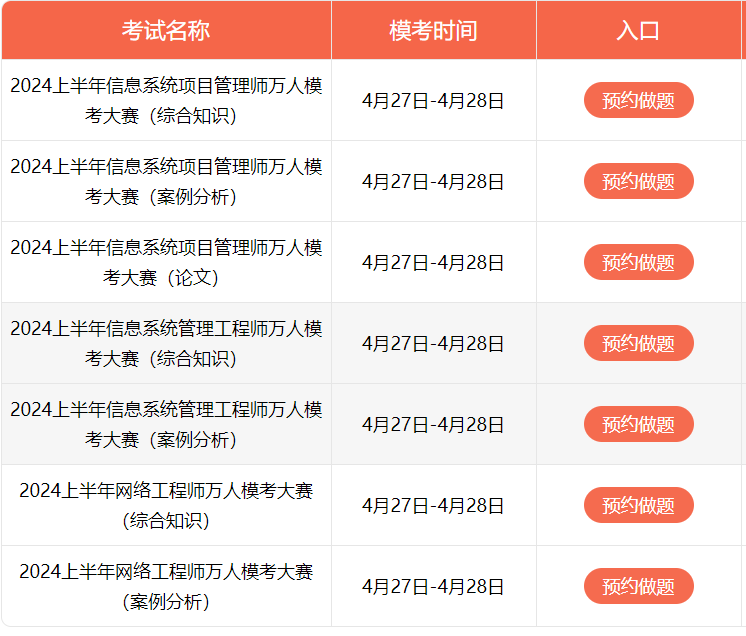Click the date cell in 项目管理师 论文 row

click(x=433, y=262)
